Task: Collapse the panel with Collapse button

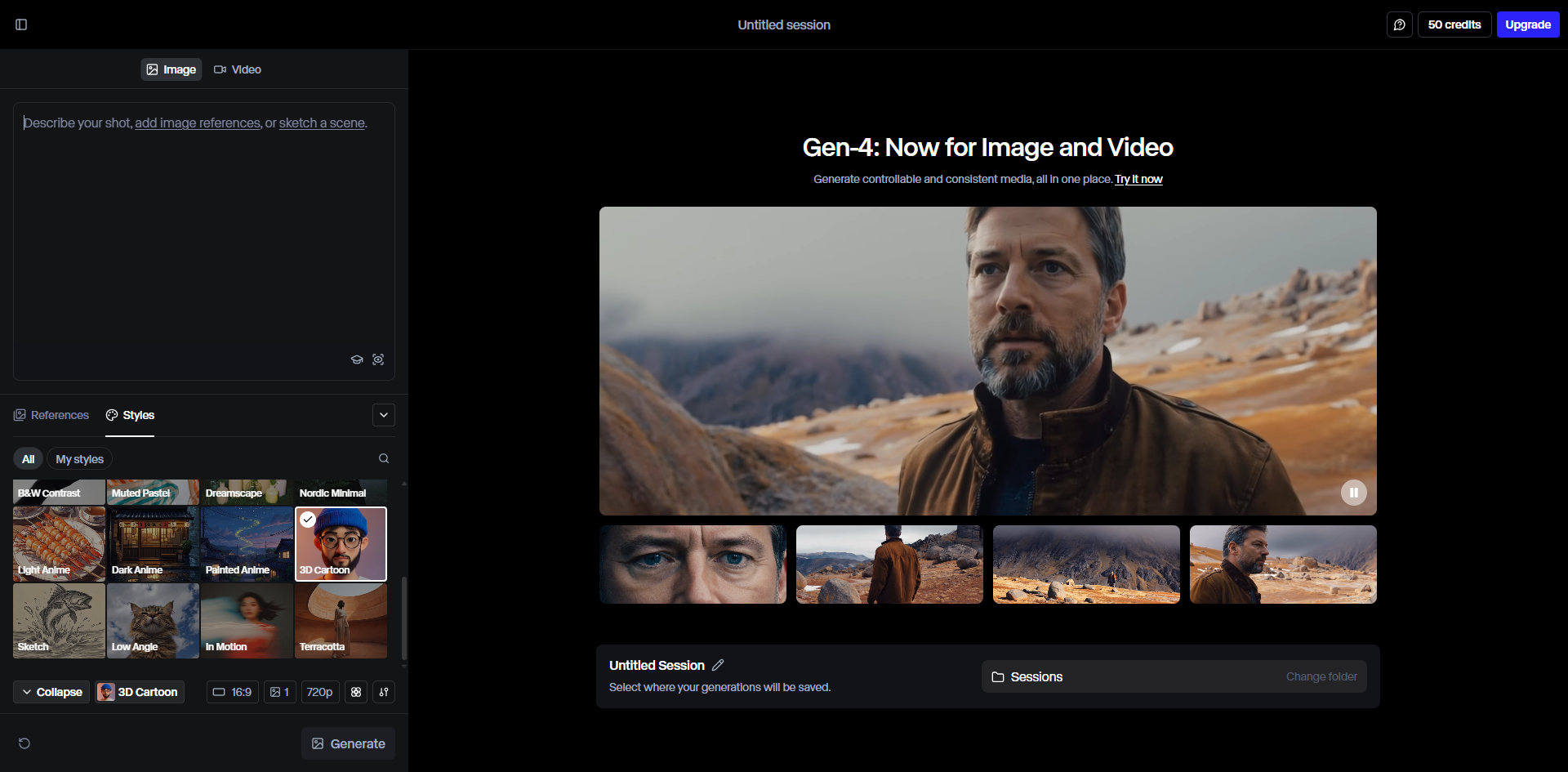Action: pos(51,692)
